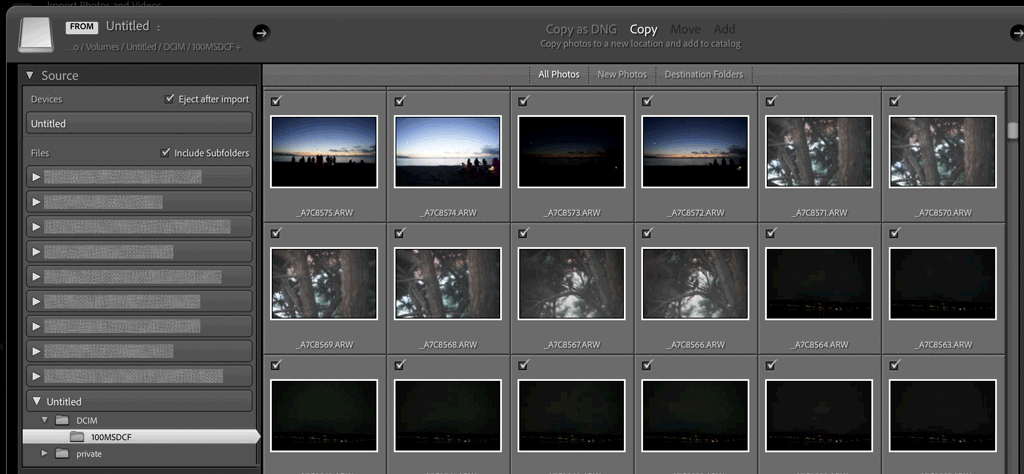Screen dimensions: 1024x474
Task: Uncheck photo _A7C8570.ARW
Action: (x=895, y=101)
